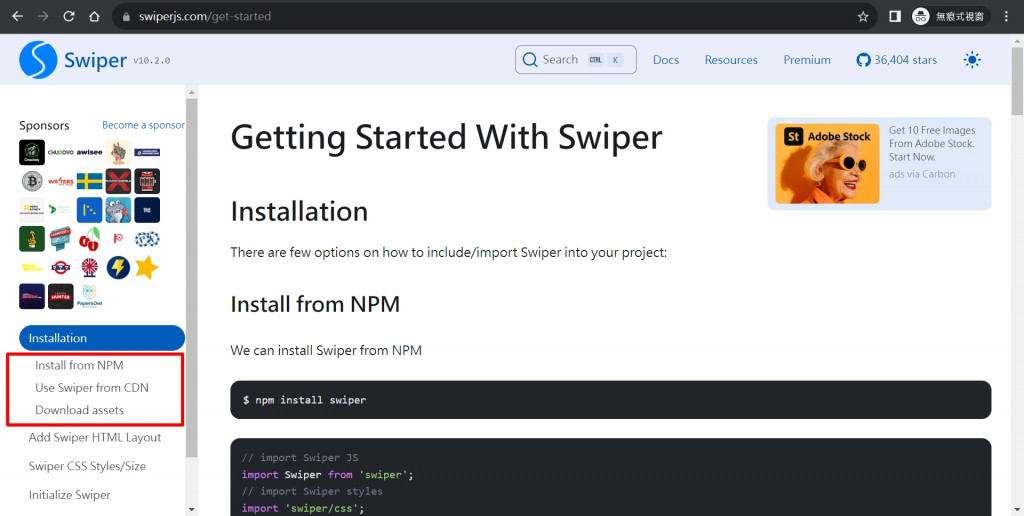Click the ads via Carbon link

point(921,174)
